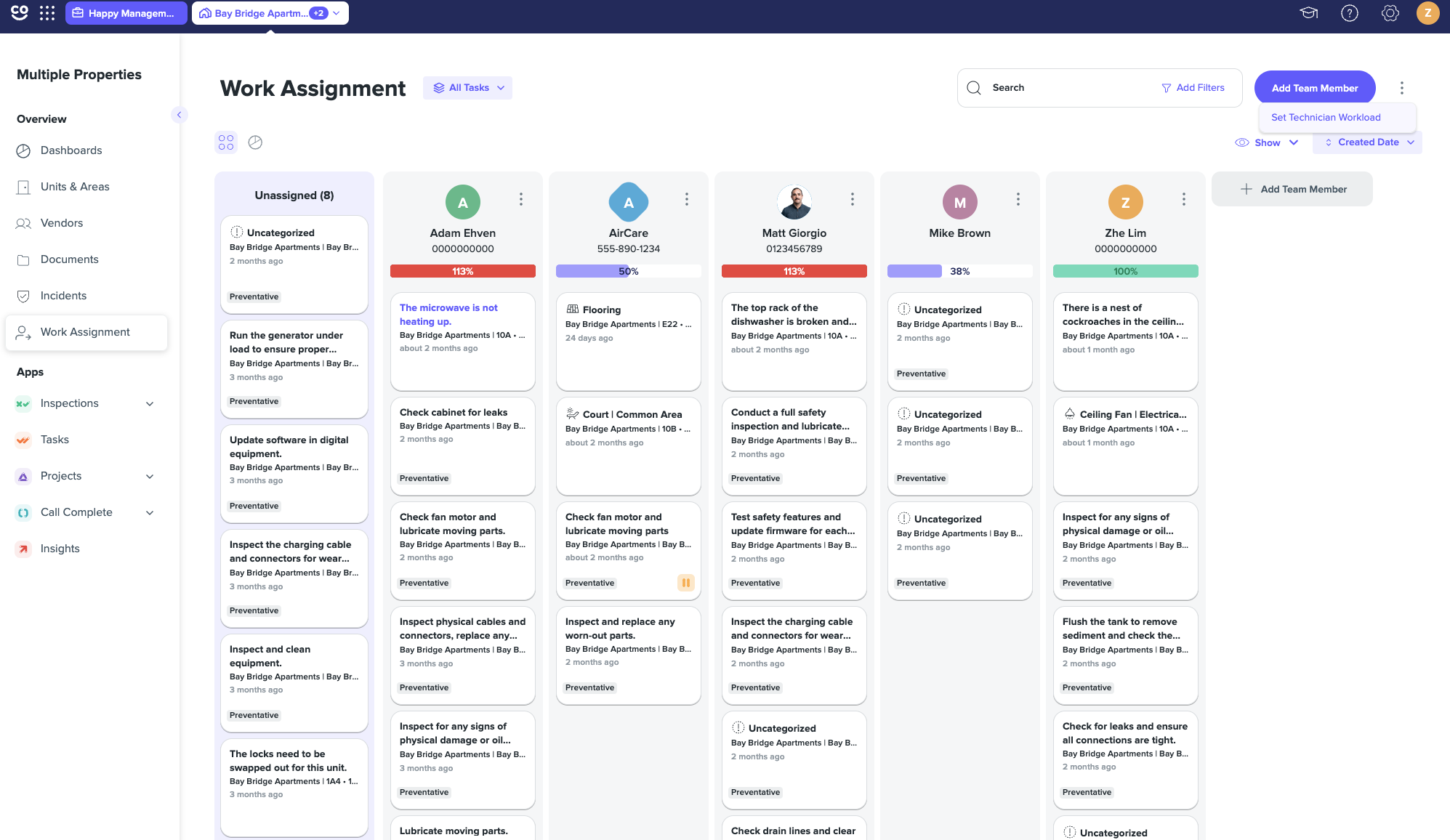Click the Flooring category icon on AirCare's card
Screen dimensions: 1450x840
573,310
